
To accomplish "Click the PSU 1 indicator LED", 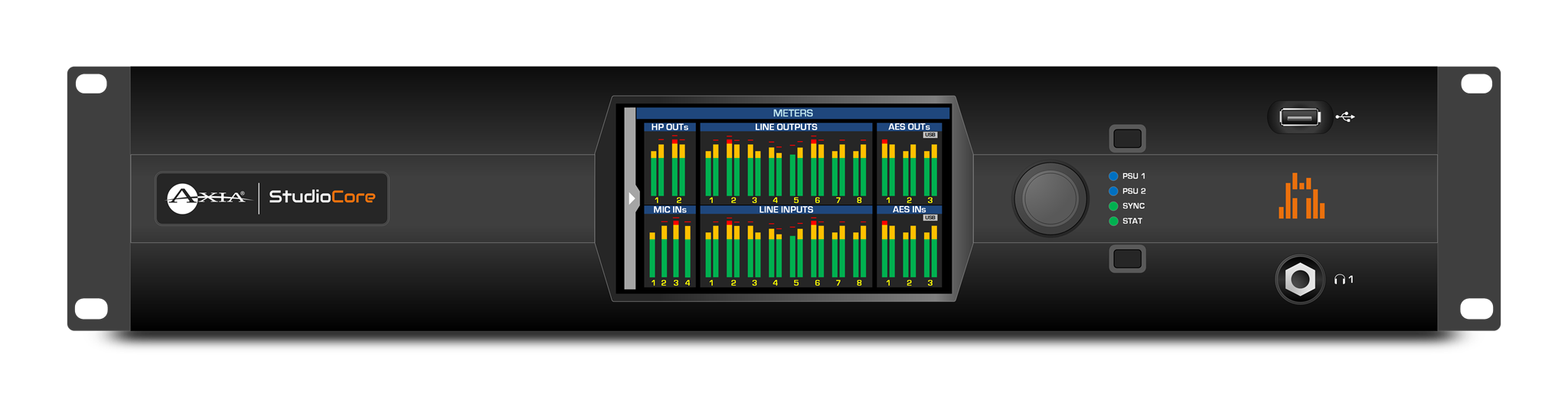I will tap(1113, 176).
